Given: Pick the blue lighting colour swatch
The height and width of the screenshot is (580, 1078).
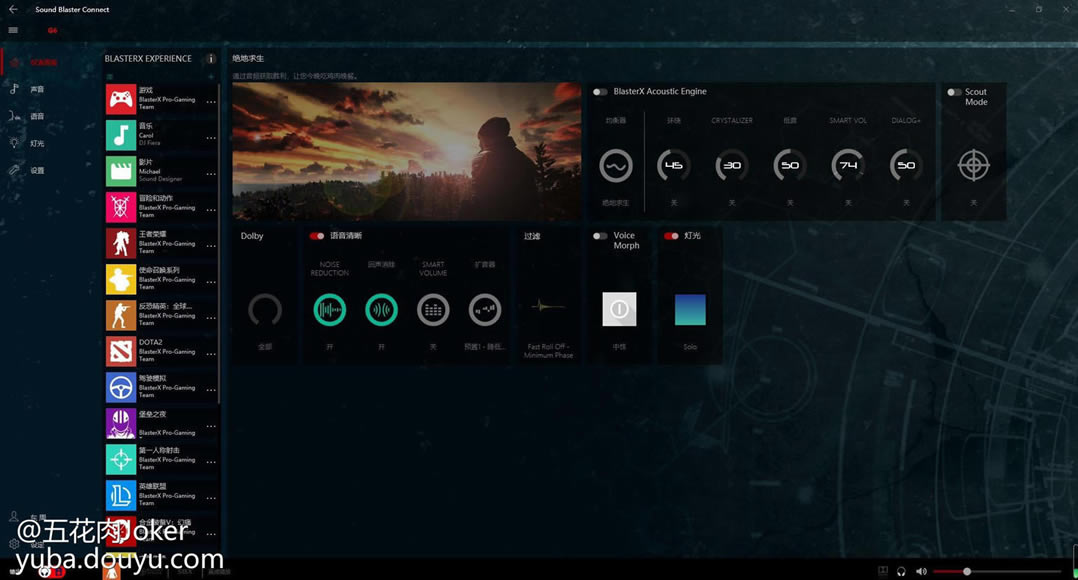Looking at the screenshot, I should coord(690,309).
